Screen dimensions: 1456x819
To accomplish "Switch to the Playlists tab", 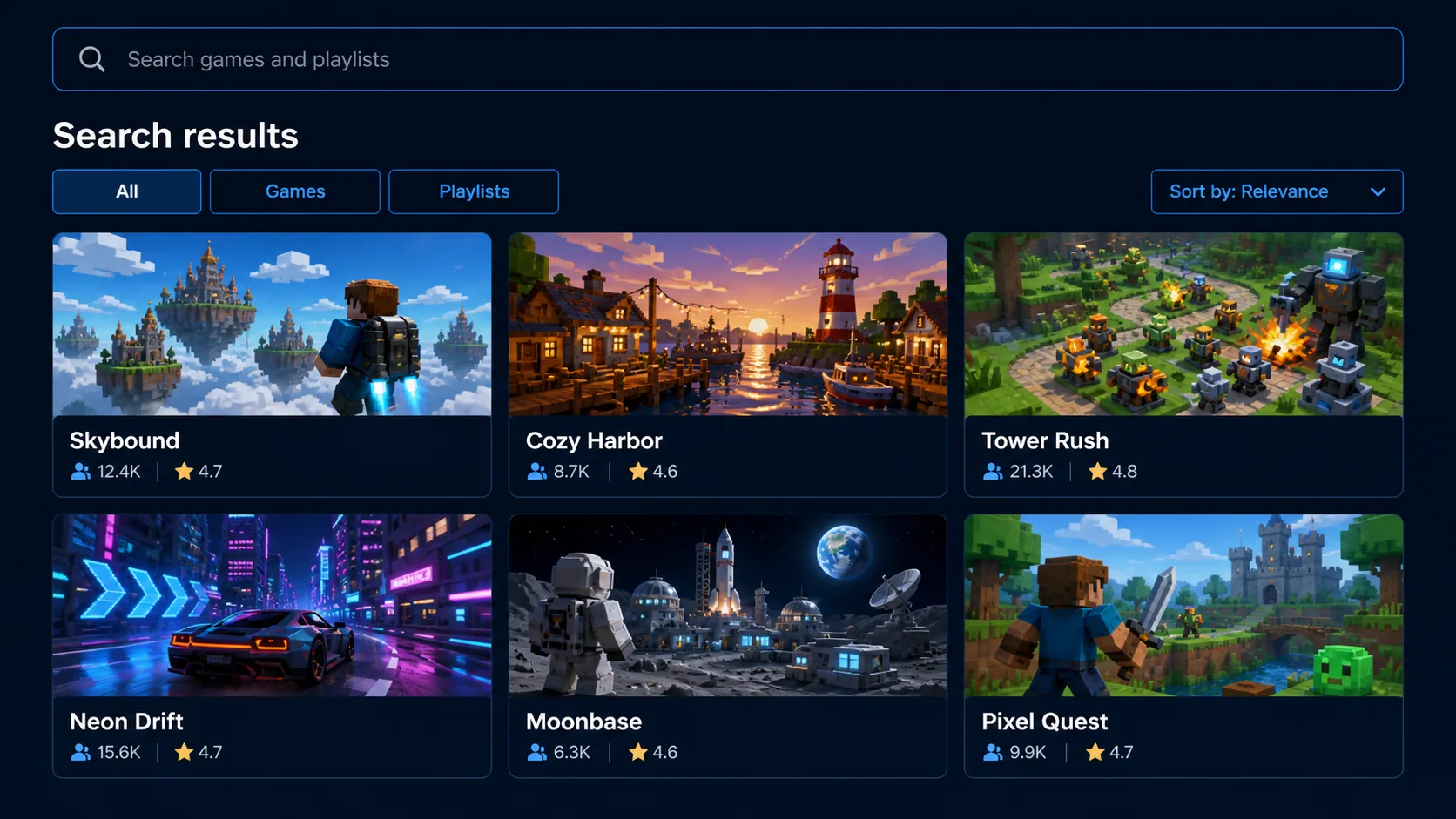I will click(474, 191).
